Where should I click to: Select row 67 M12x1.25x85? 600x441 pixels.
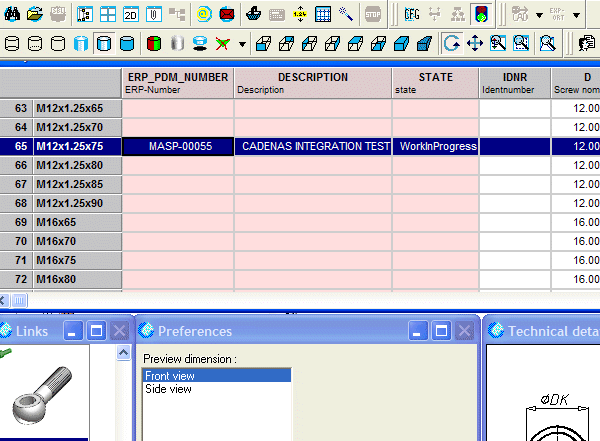click(61, 184)
